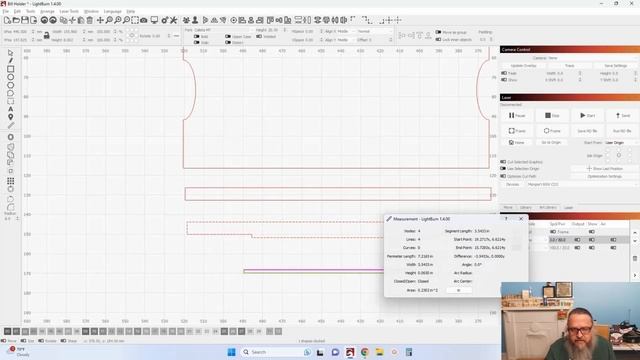Adjust the XPos spinner arrows

coord(33,31)
